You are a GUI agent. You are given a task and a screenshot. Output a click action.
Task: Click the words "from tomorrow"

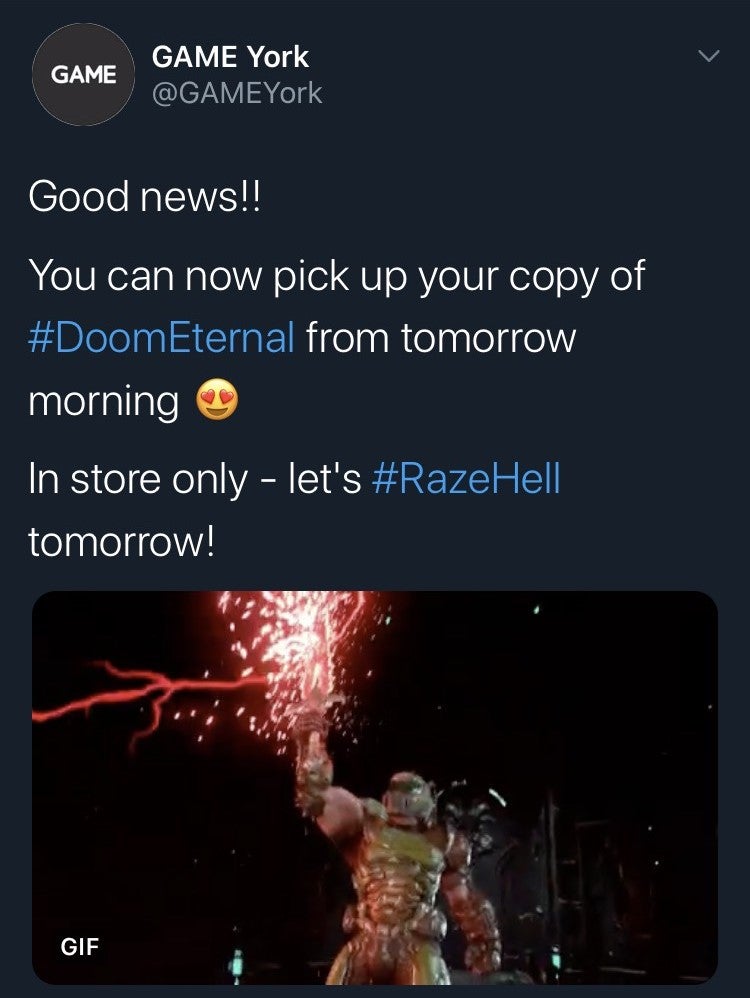click(x=441, y=337)
